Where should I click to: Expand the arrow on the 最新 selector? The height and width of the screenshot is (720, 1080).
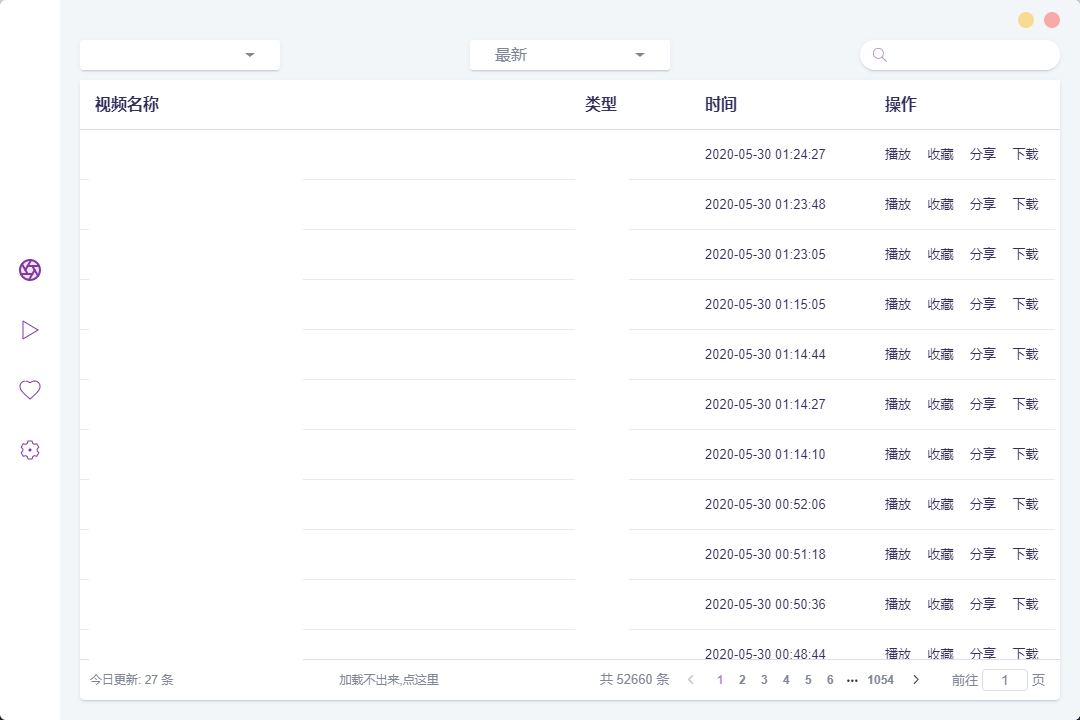pyautogui.click(x=640, y=55)
